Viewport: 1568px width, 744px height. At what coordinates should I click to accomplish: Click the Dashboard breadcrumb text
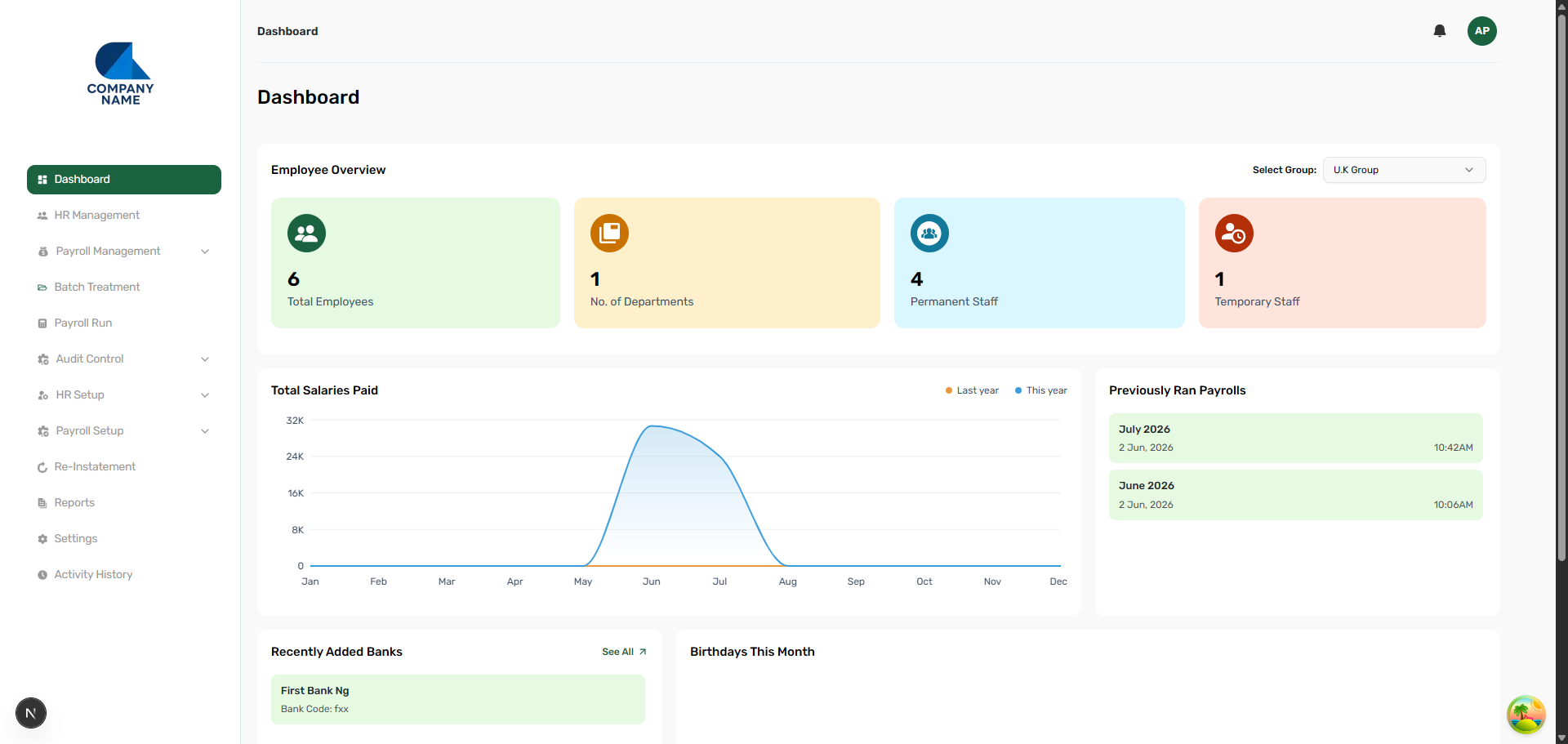287,31
